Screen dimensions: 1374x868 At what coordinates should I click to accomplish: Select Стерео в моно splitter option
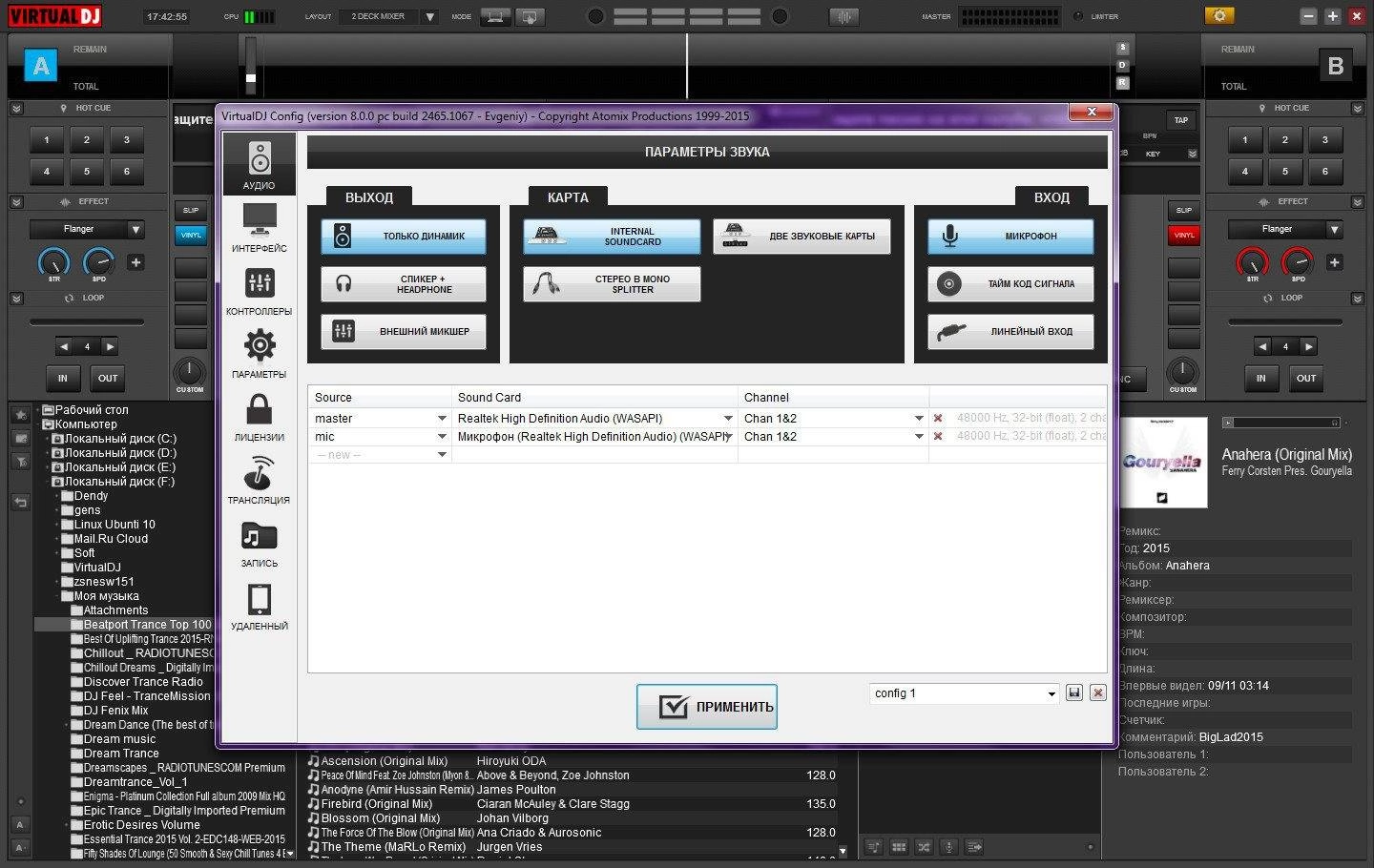(x=612, y=284)
